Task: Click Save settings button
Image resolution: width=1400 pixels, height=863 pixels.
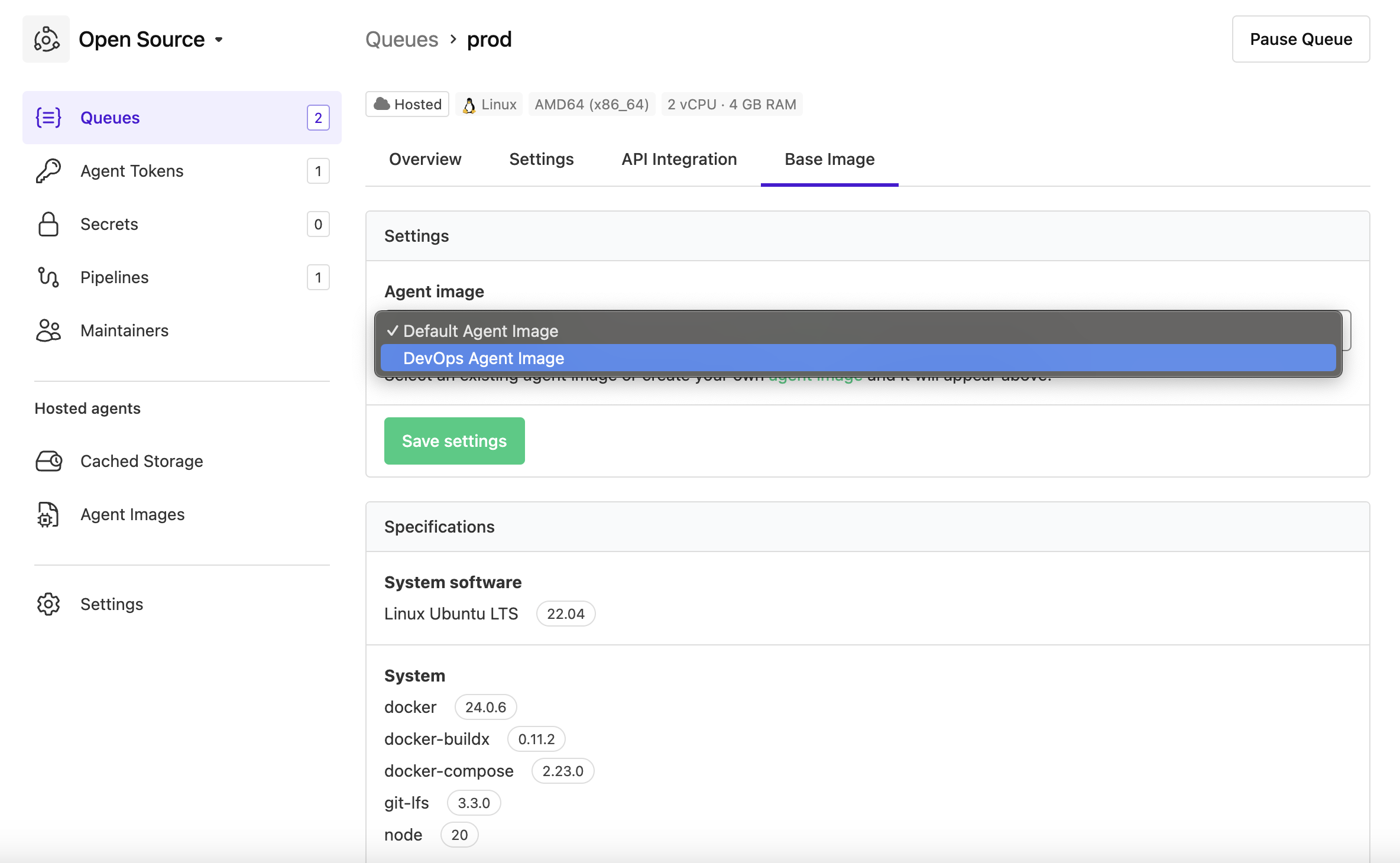Action: pyautogui.click(x=454, y=440)
